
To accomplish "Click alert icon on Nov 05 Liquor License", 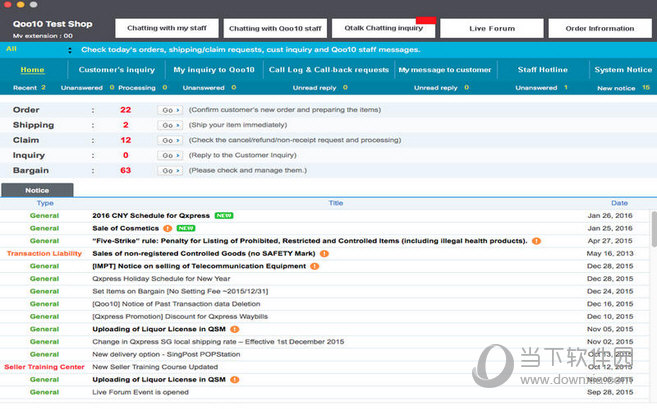I will (x=235, y=329).
